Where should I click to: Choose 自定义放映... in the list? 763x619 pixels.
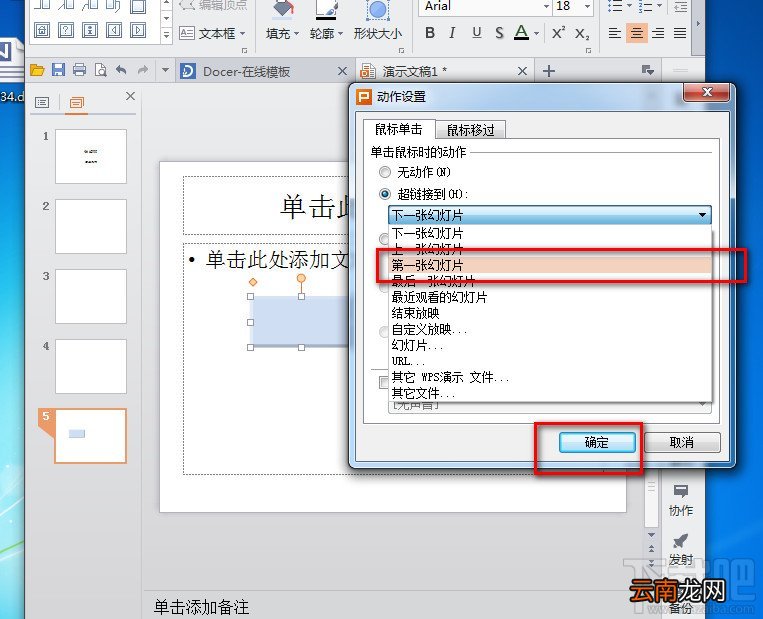(x=550, y=329)
